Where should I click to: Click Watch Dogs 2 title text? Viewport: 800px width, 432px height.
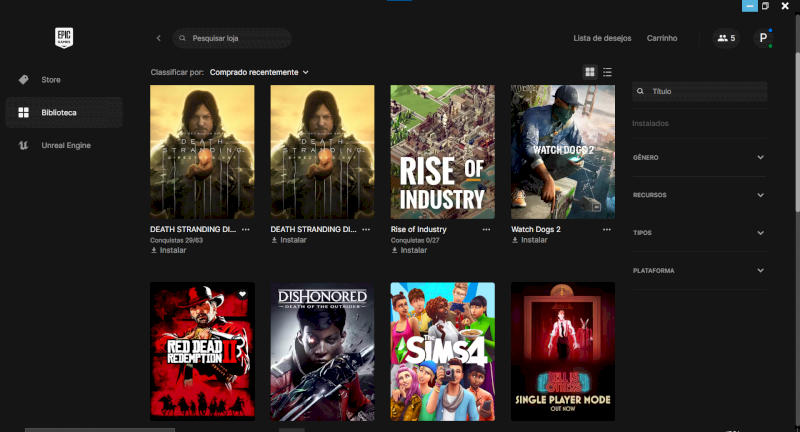pos(536,230)
